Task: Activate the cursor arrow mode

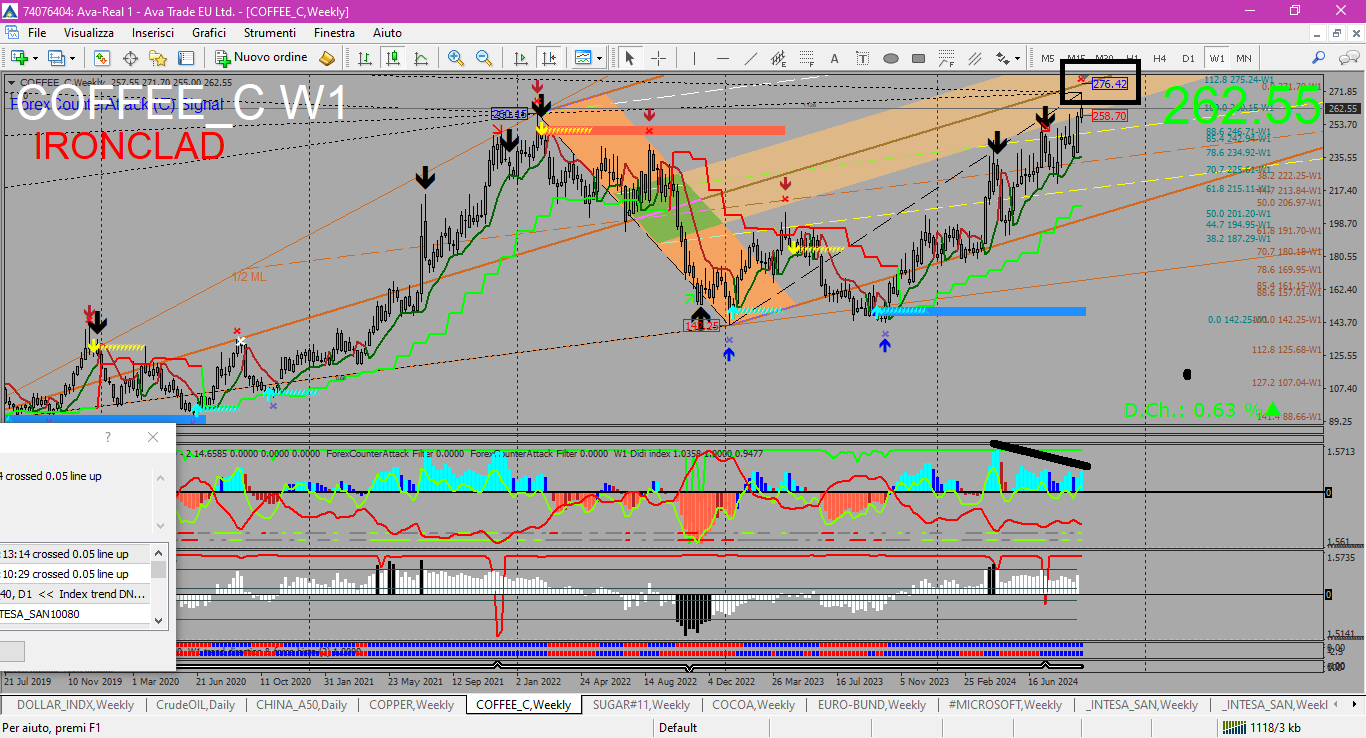Action: 630,58
